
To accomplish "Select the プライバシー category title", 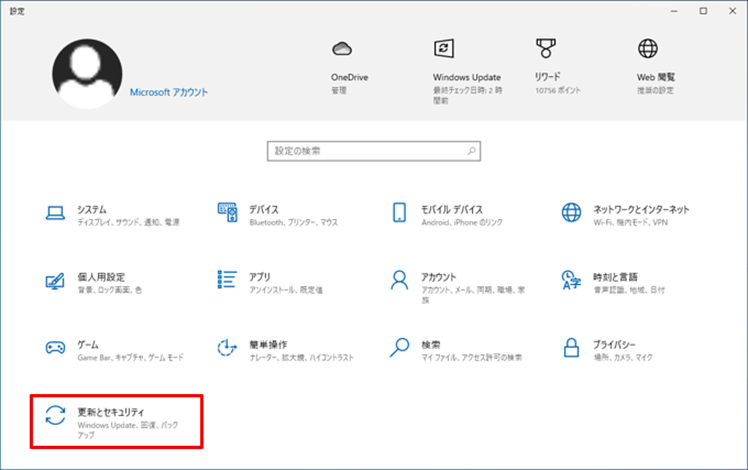I will (x=614, y=345).
